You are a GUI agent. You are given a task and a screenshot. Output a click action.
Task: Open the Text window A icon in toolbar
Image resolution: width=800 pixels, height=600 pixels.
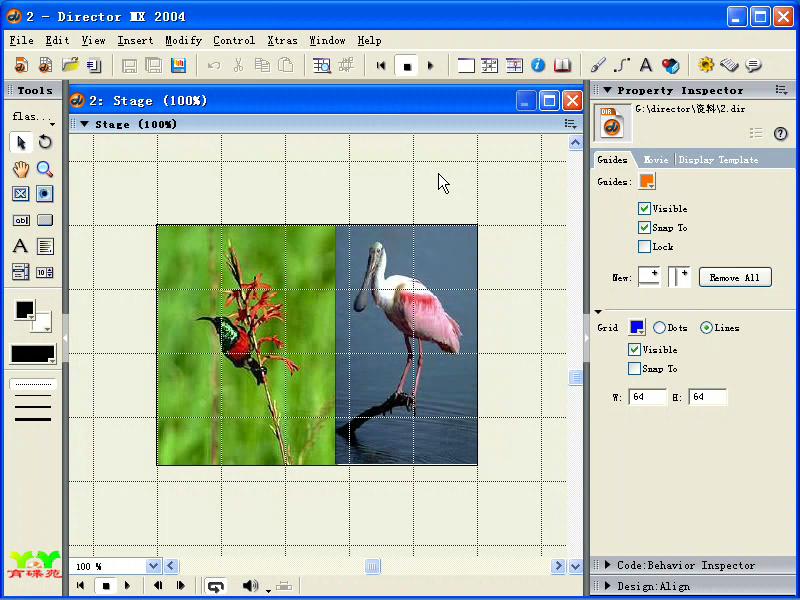coord(646,65)
